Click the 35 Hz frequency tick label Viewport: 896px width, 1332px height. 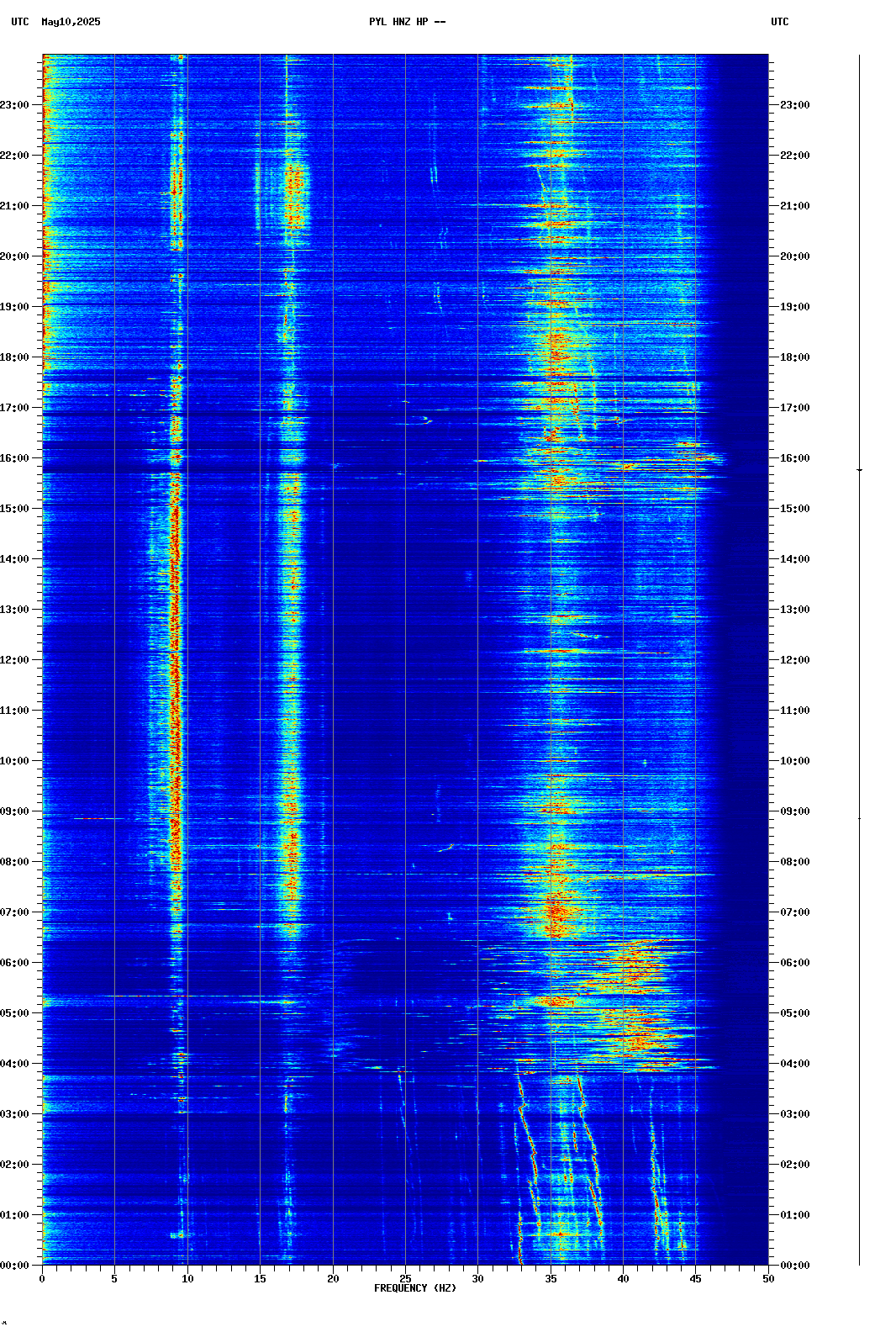tap(551, 1279)
